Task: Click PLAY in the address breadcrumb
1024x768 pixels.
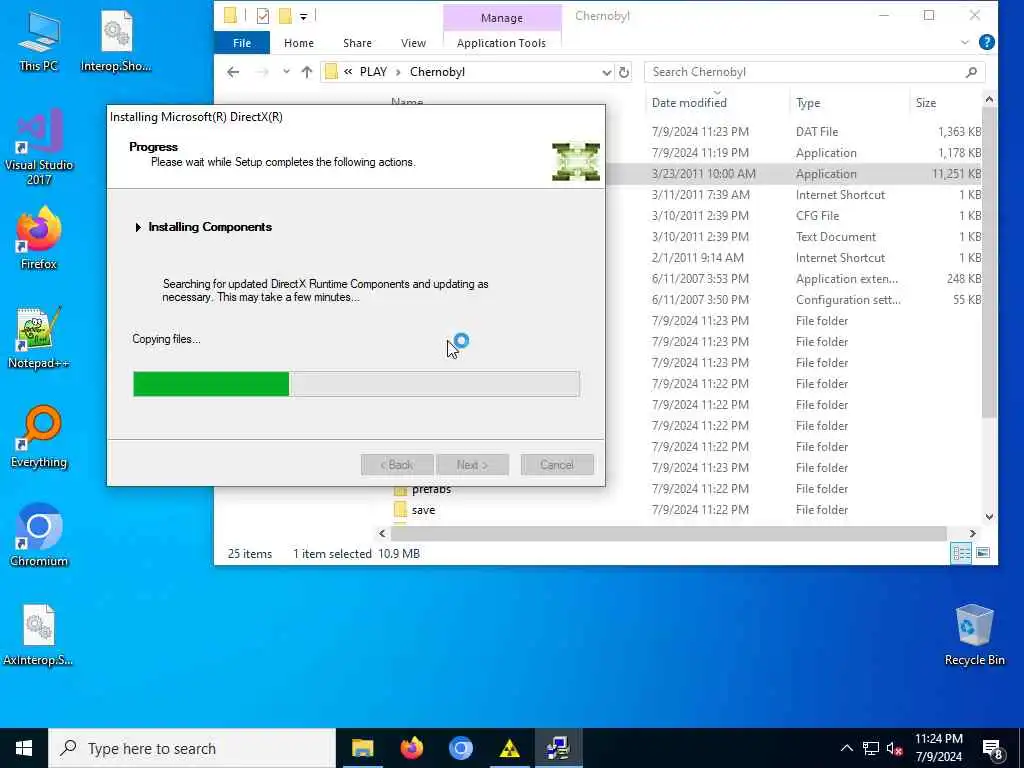Action: tap(374, 72)
